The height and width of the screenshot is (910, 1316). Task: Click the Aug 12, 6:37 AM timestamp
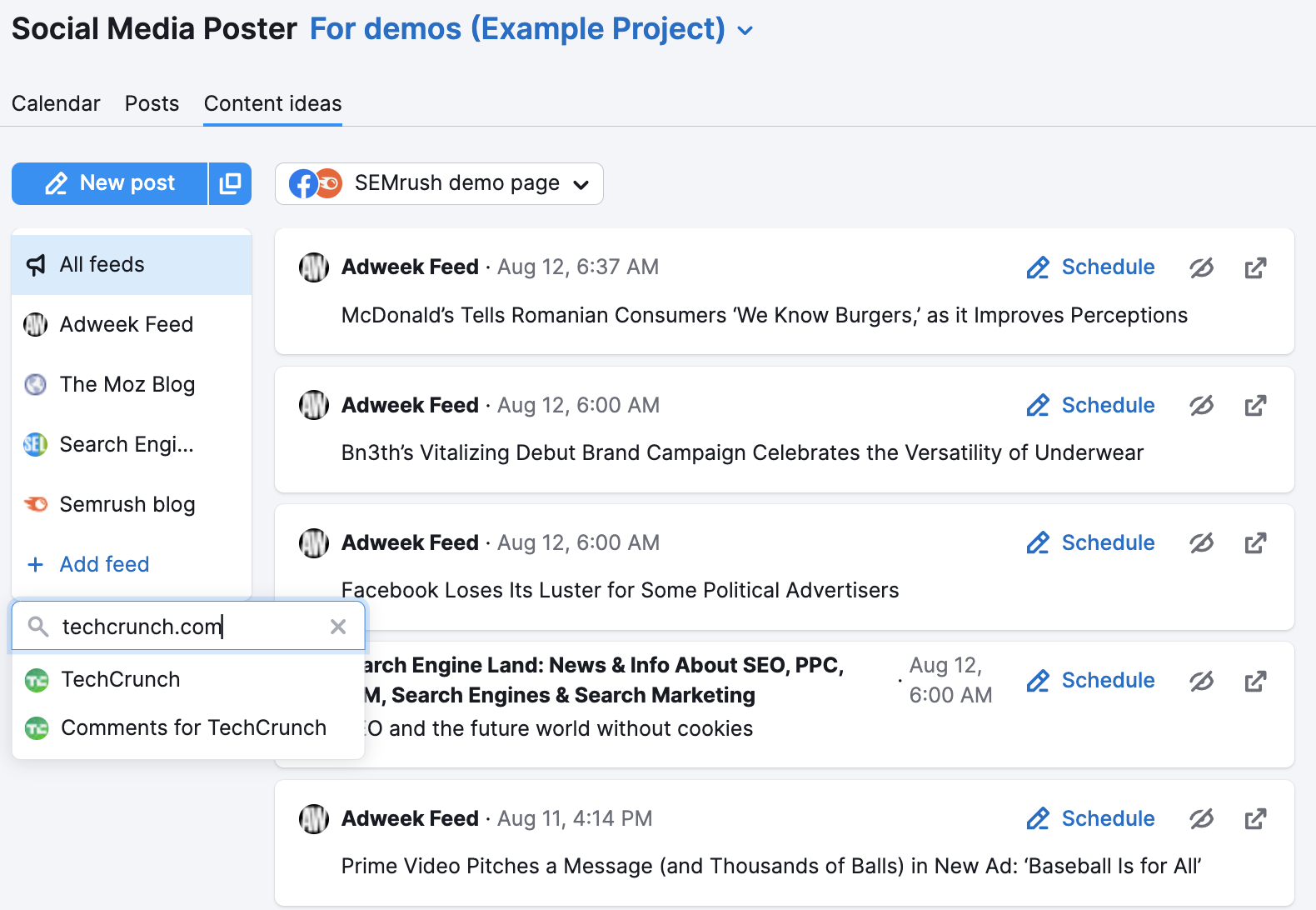(x=578, y=267)
